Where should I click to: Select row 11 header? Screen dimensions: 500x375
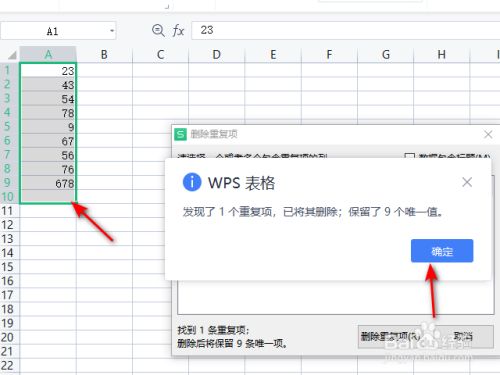9,211
